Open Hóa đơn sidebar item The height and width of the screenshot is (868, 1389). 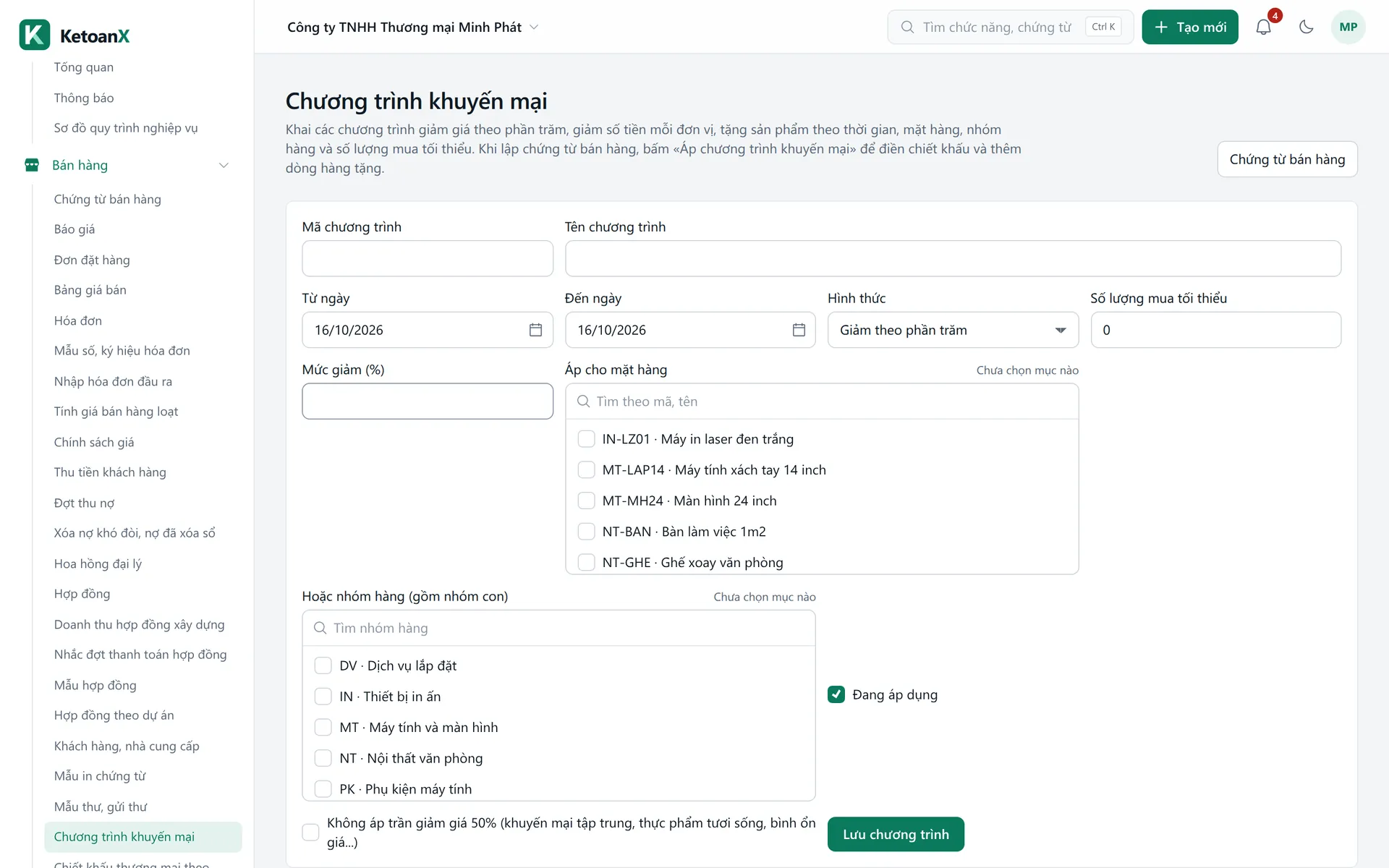pos(78,320)
